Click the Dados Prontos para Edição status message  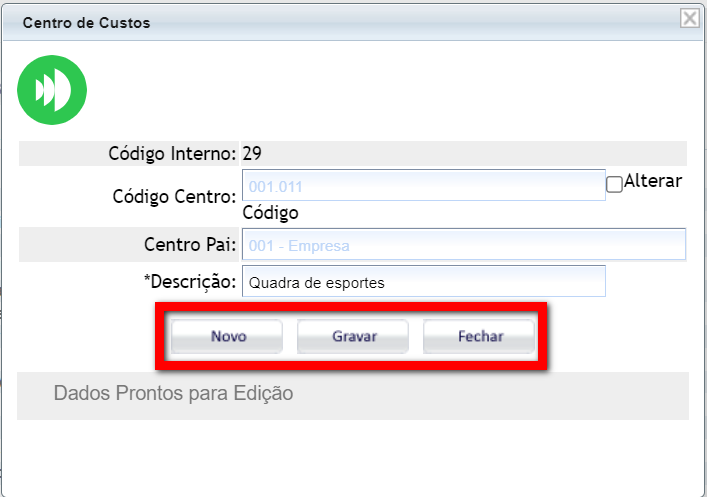[x=173, y=394]
